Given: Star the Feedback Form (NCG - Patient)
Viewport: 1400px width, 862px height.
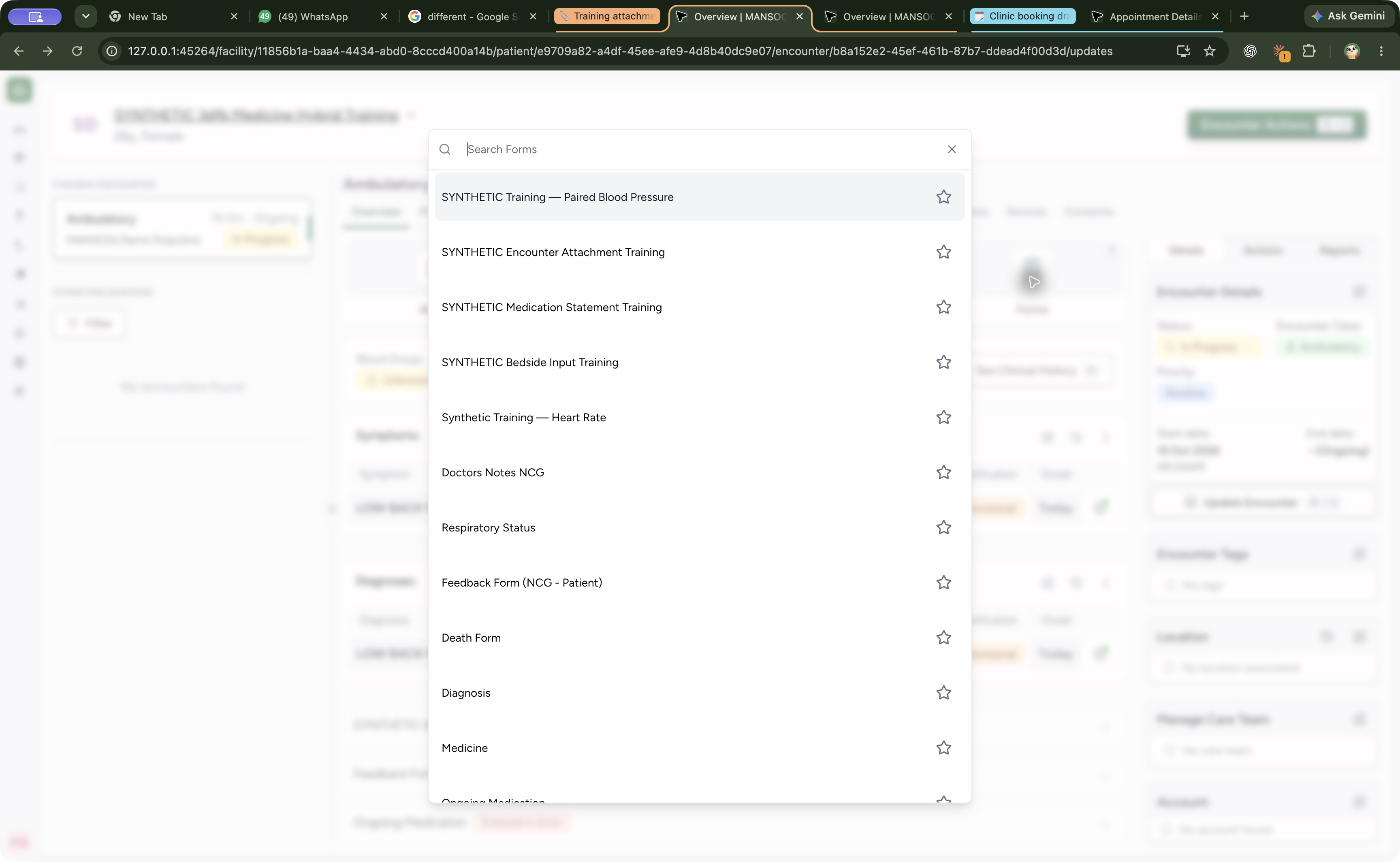Looking at the screenshot, I should point(943,582).
